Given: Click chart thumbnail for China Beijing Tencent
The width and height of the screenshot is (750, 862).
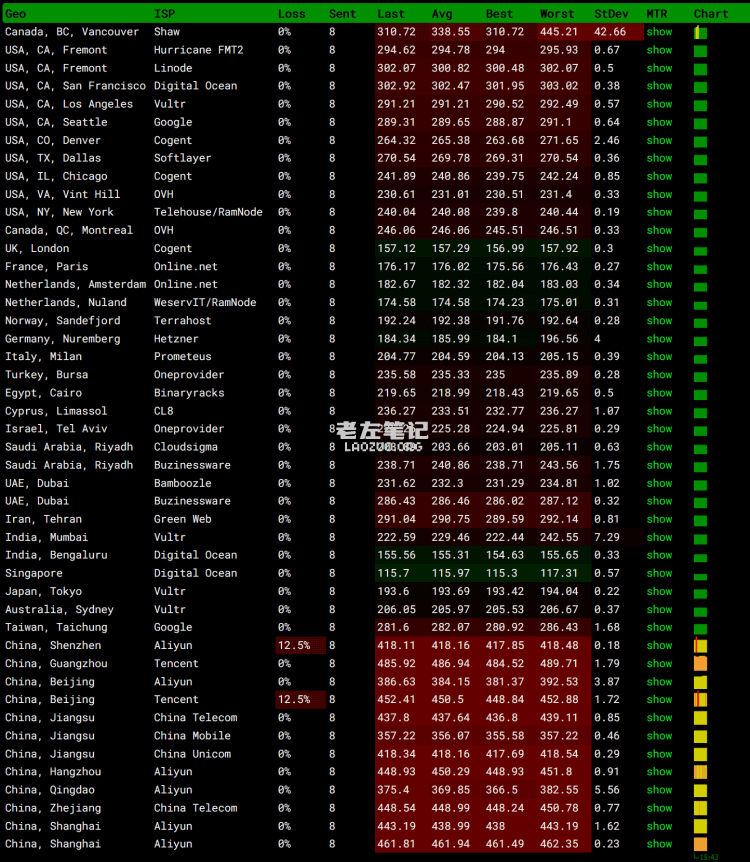Looking at the screenshot, I should pyautogui.click(x=701, y=699).
